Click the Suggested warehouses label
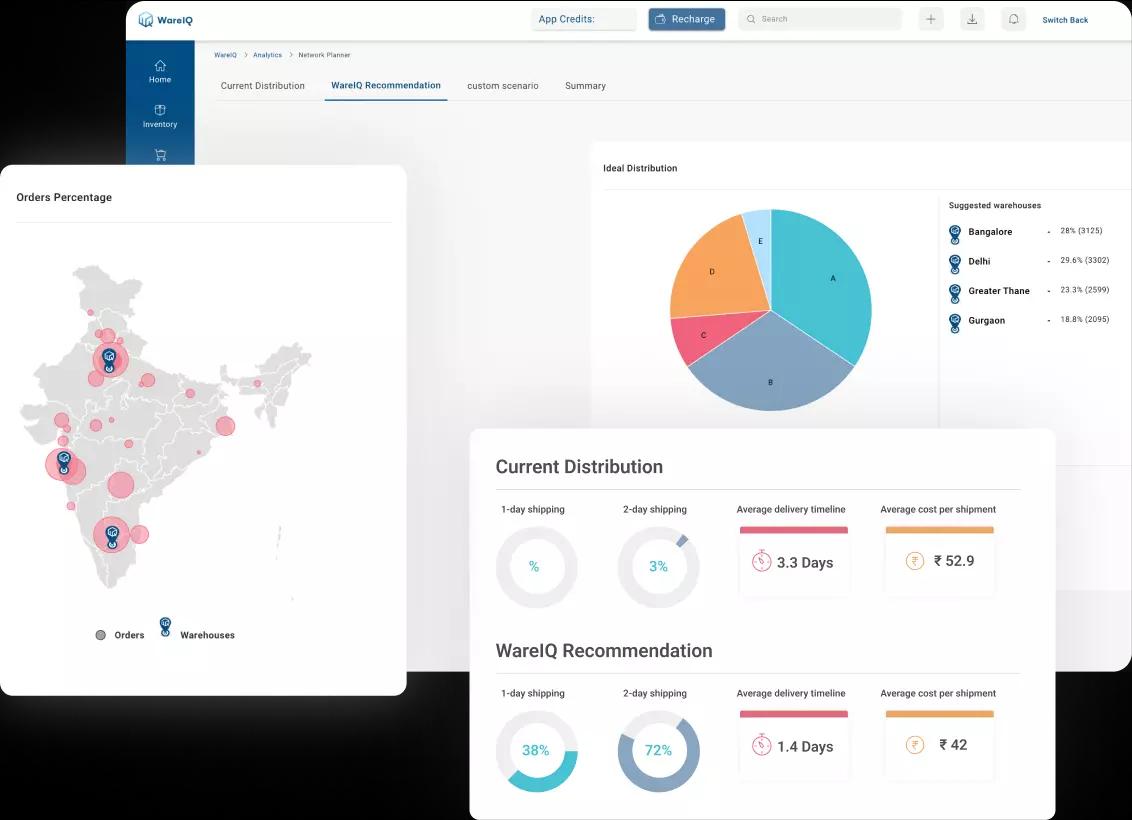This screenshot has width=1132, height=820. (x=994, y=206)
